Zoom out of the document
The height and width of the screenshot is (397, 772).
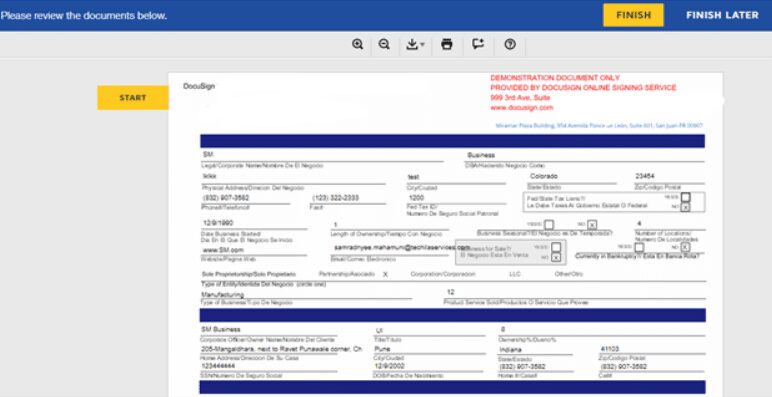click(384, 44)
